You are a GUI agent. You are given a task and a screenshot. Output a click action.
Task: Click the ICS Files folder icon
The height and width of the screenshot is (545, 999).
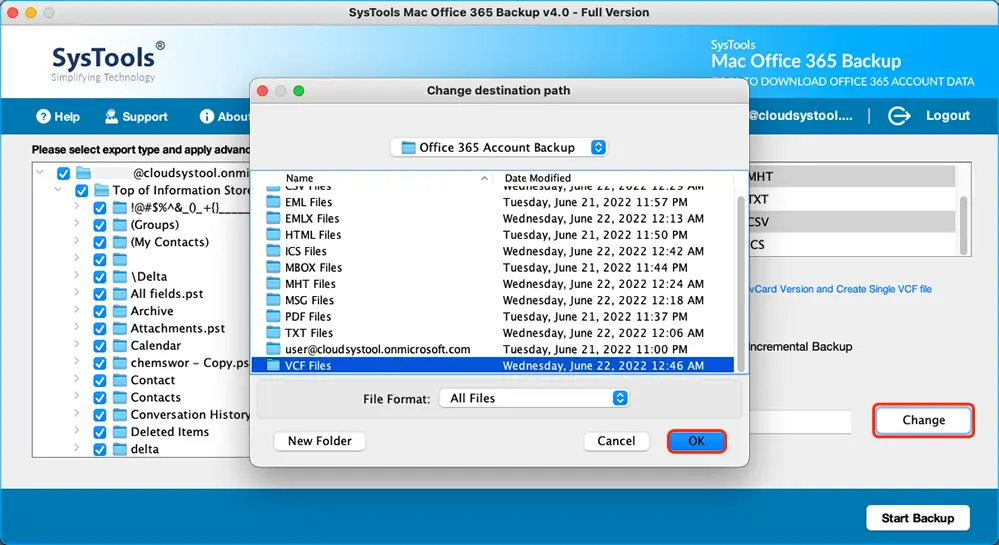point(273,251)
